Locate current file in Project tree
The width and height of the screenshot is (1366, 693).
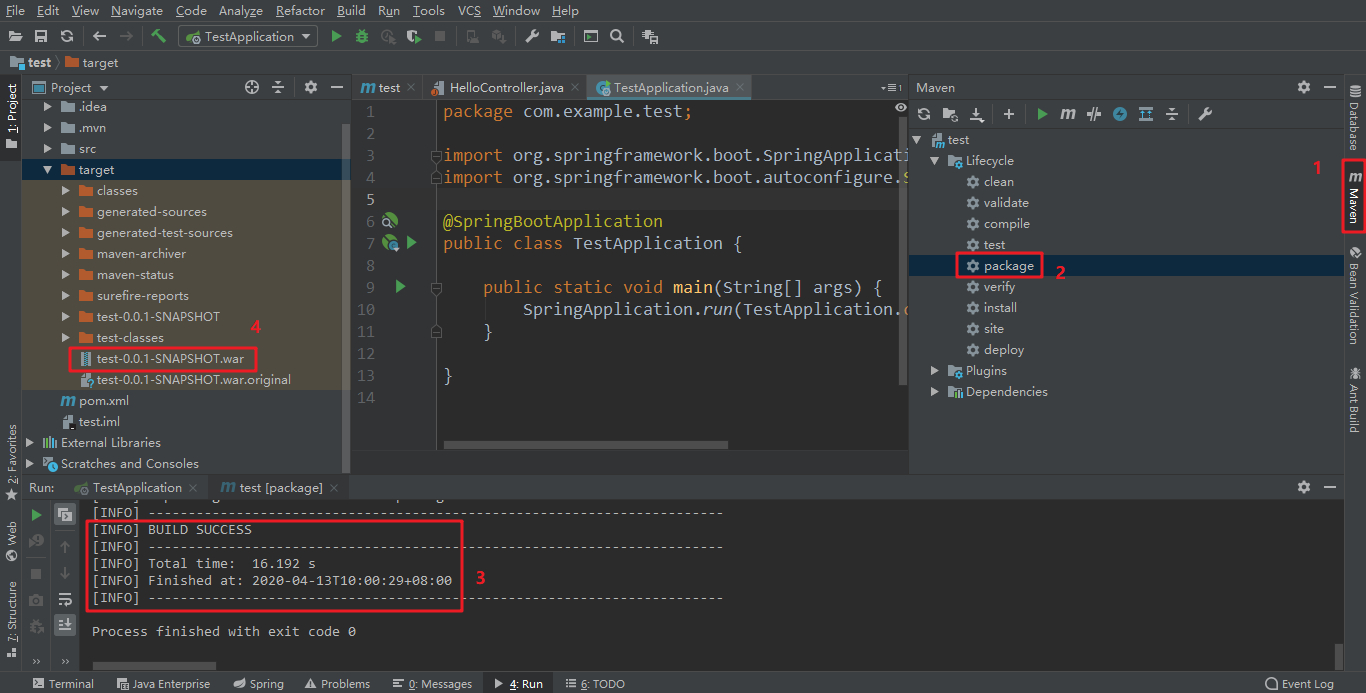252,87
